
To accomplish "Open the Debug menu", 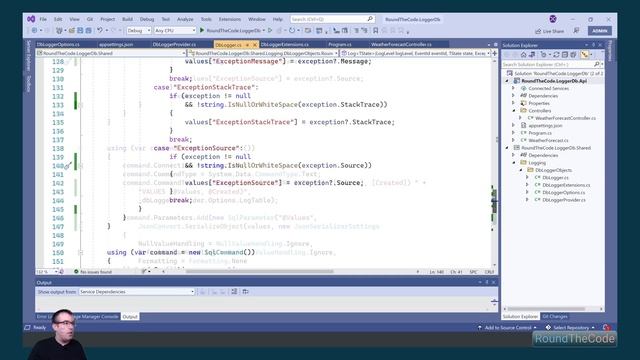I will coord(147,19).
